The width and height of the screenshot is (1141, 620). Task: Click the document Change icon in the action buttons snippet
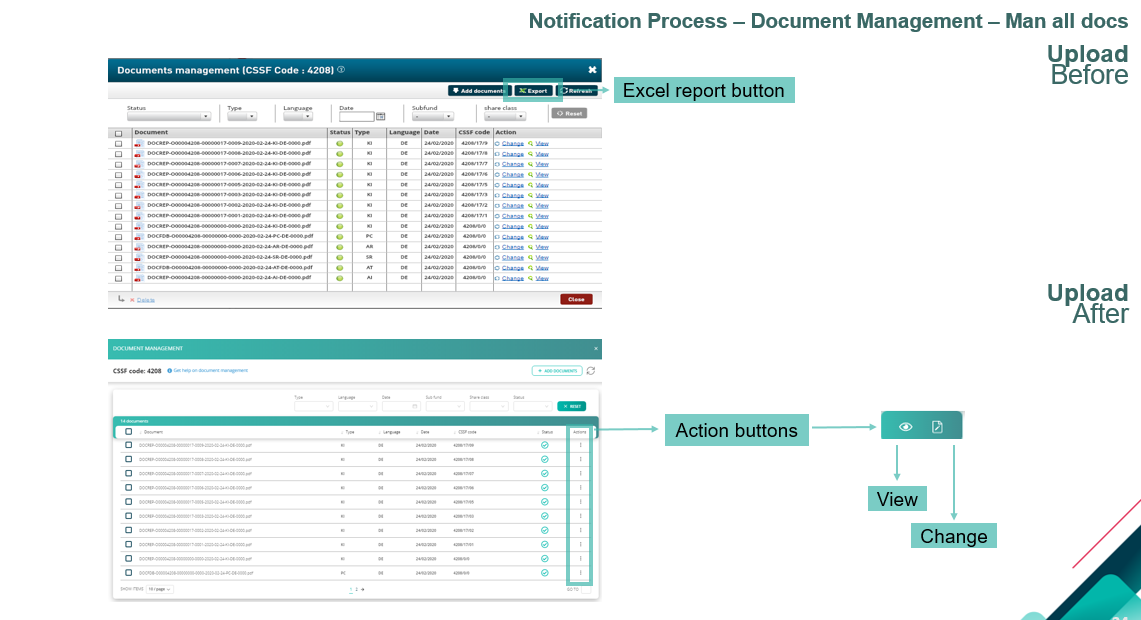click(937, 427)
